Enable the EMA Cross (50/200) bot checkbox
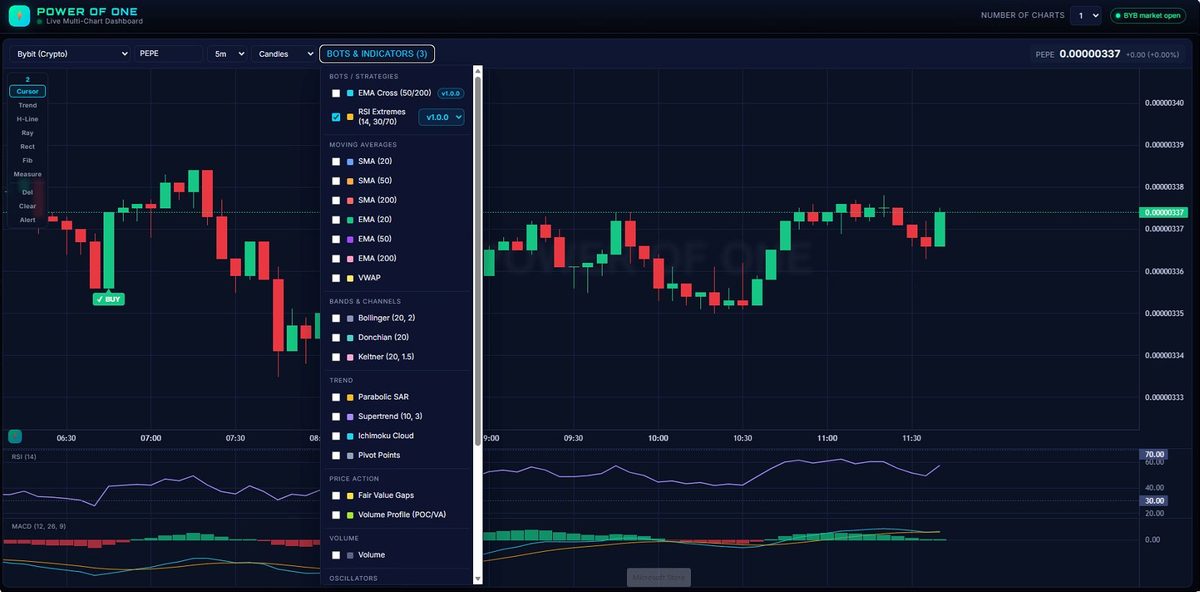Image resolution: width=1200 pixels, height=592 pixels. (x=336, y=93)
